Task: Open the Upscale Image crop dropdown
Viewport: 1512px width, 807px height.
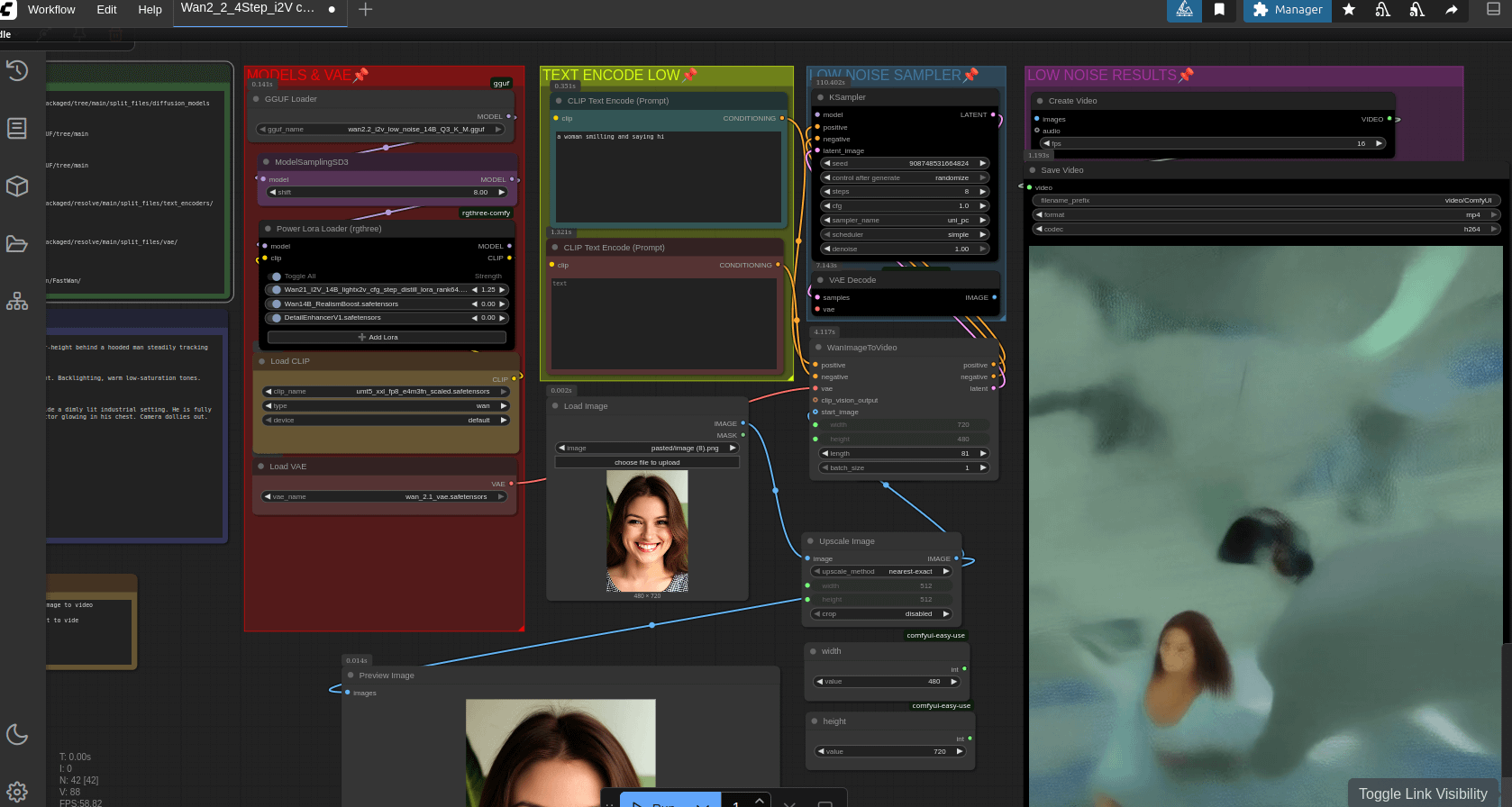Action: 882,614
